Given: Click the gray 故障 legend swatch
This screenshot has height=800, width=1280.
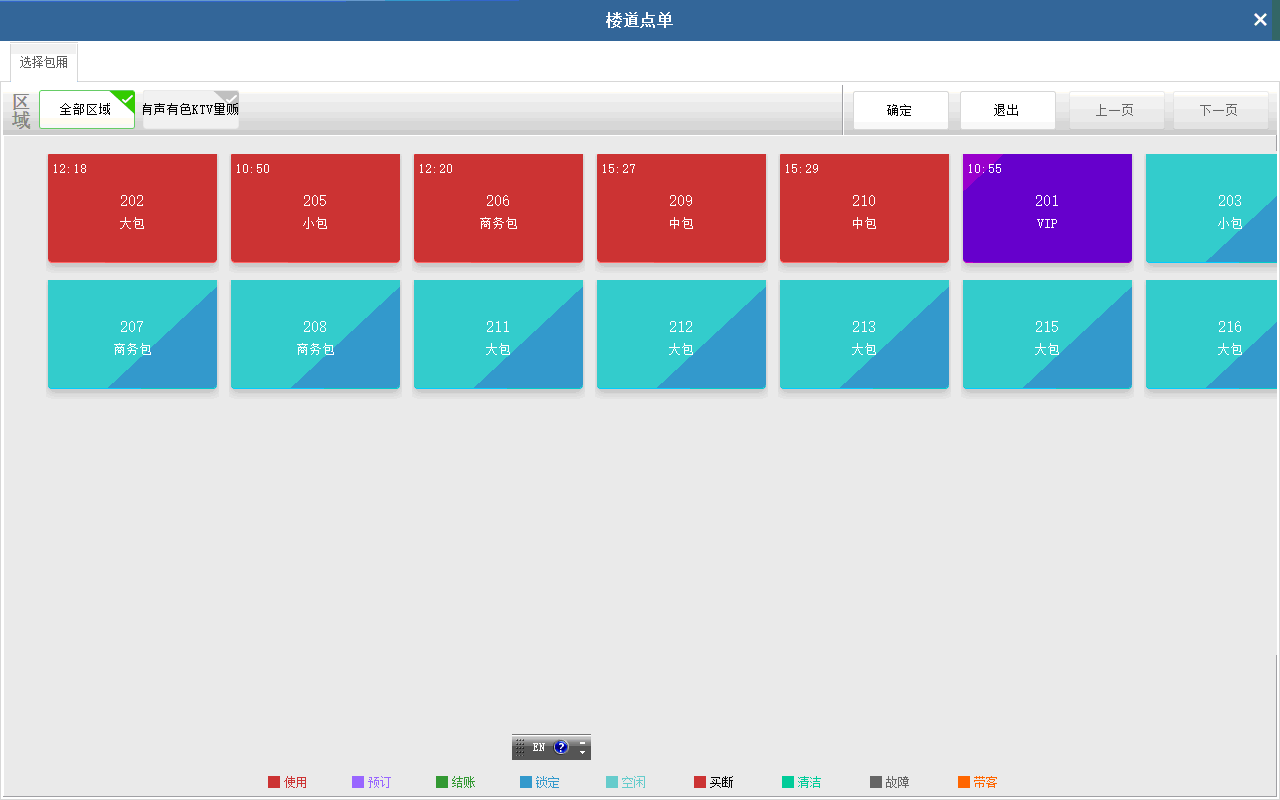Looking at the screenshot, I should (x=876, y=782).
